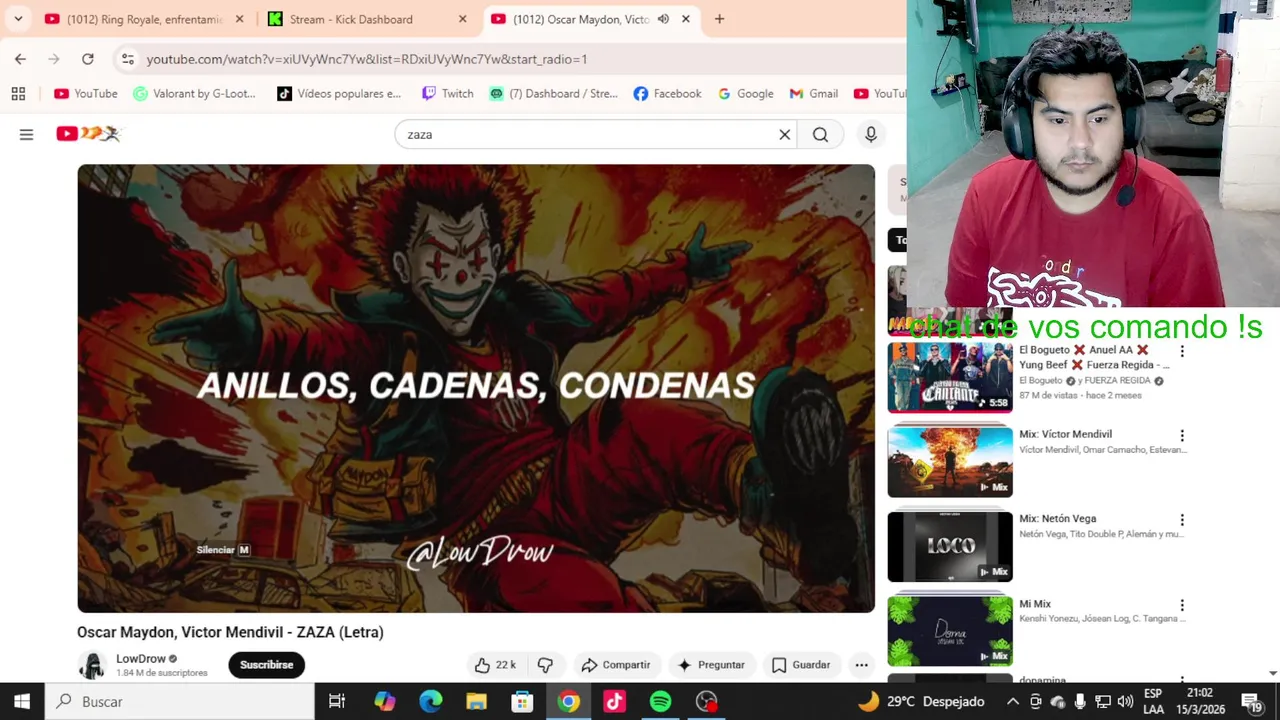This screenshot has width=1280, height=720.
Task: Run search with magnifier button
Action: point(820,134)
